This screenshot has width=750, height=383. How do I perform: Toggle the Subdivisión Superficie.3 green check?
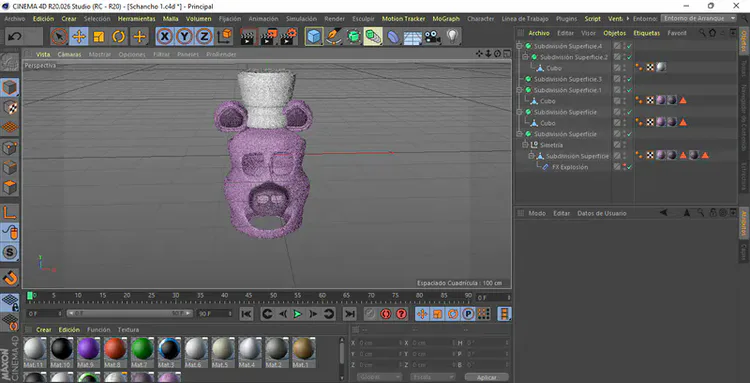pos(629,79)
